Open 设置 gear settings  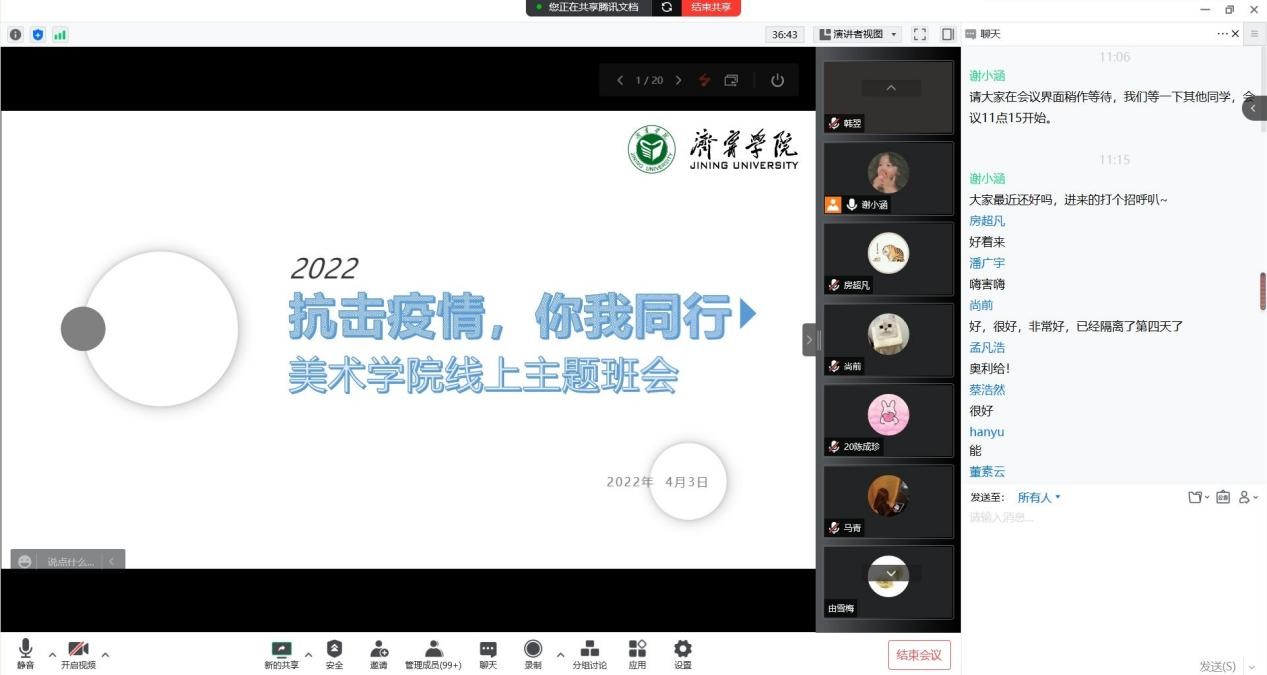click(682, 654)
